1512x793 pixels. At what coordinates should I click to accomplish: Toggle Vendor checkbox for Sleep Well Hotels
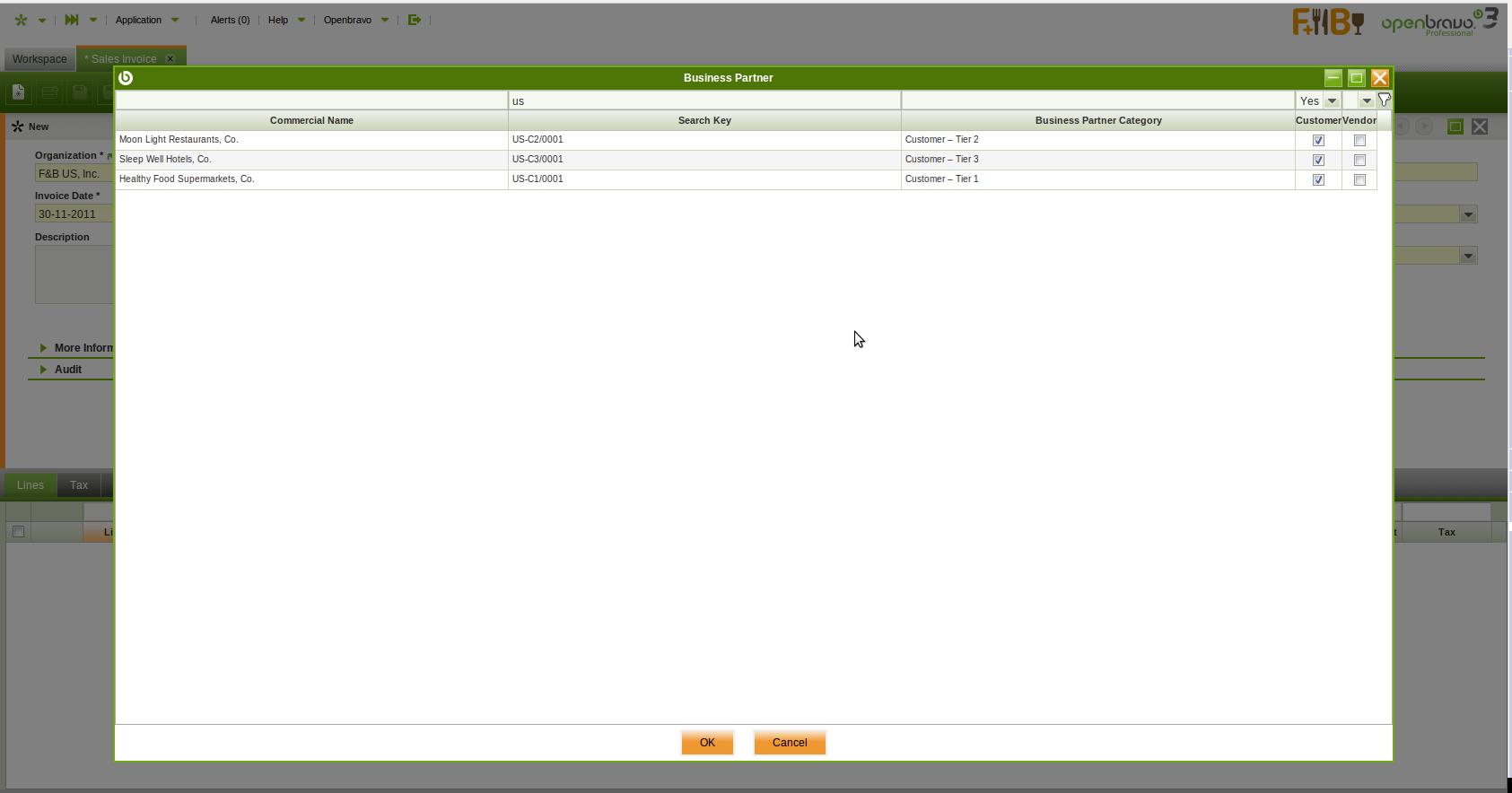(1359, 160)
